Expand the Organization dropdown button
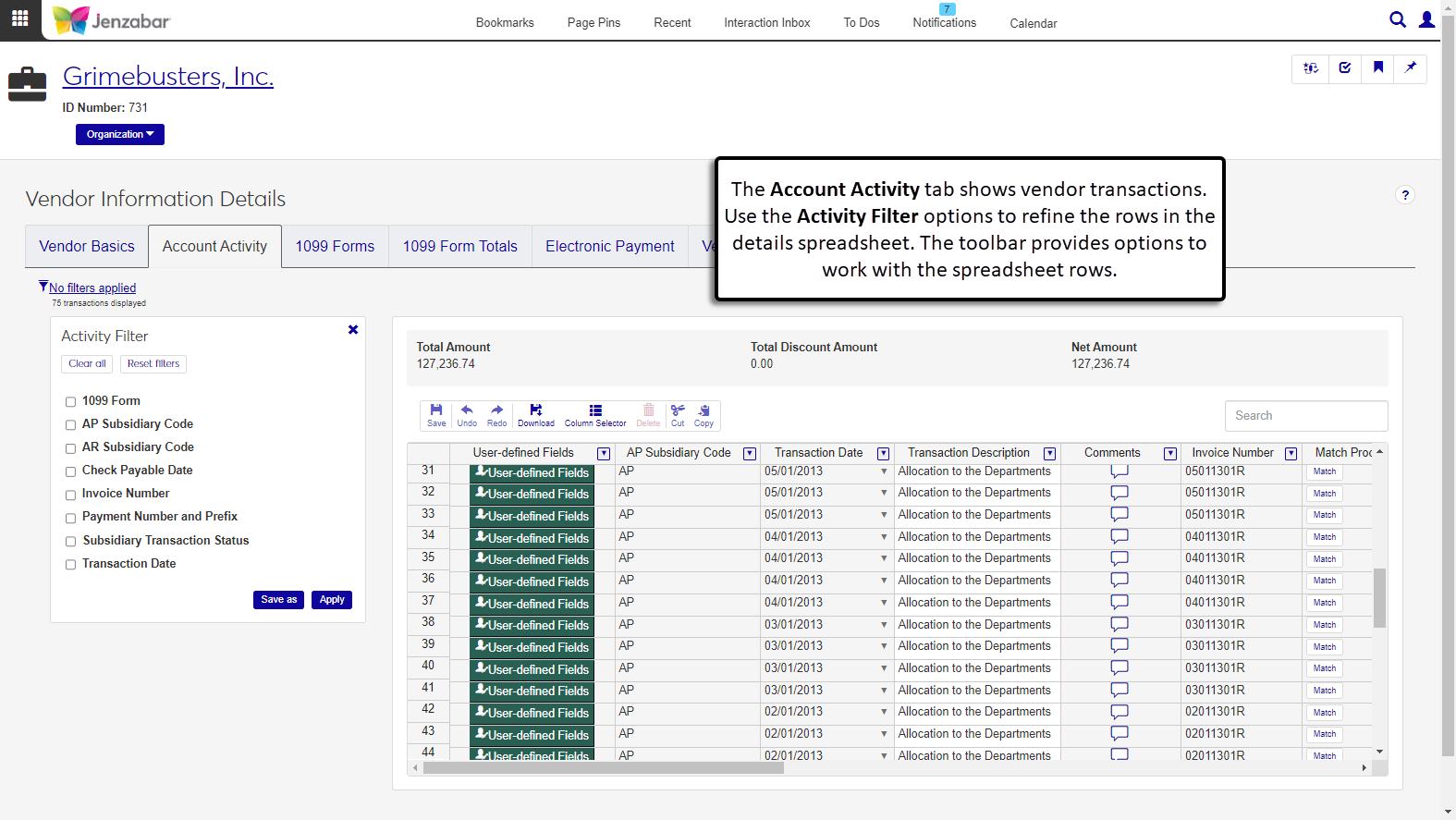 (120, 135)
